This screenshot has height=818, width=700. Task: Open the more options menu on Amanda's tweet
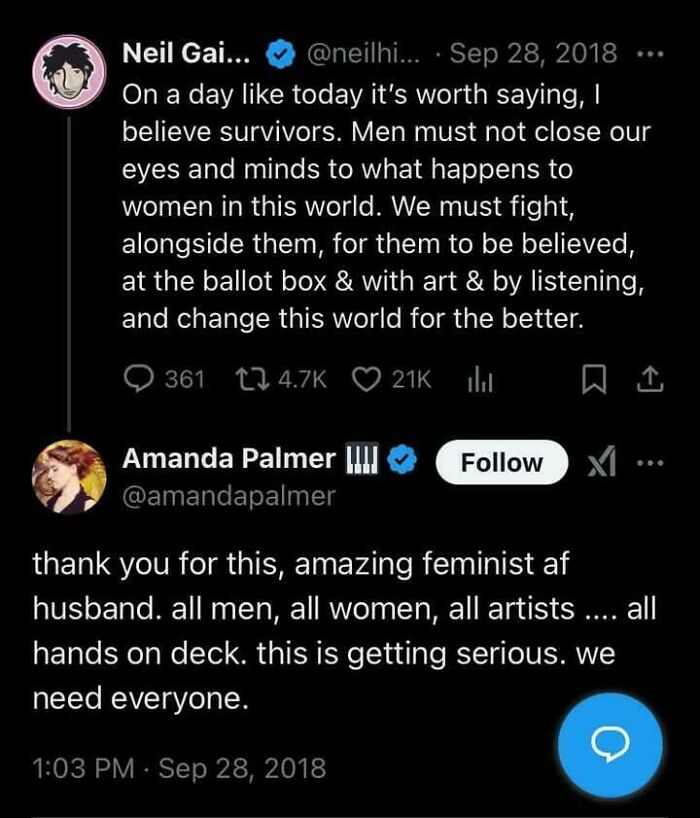(x=652, y=463)
